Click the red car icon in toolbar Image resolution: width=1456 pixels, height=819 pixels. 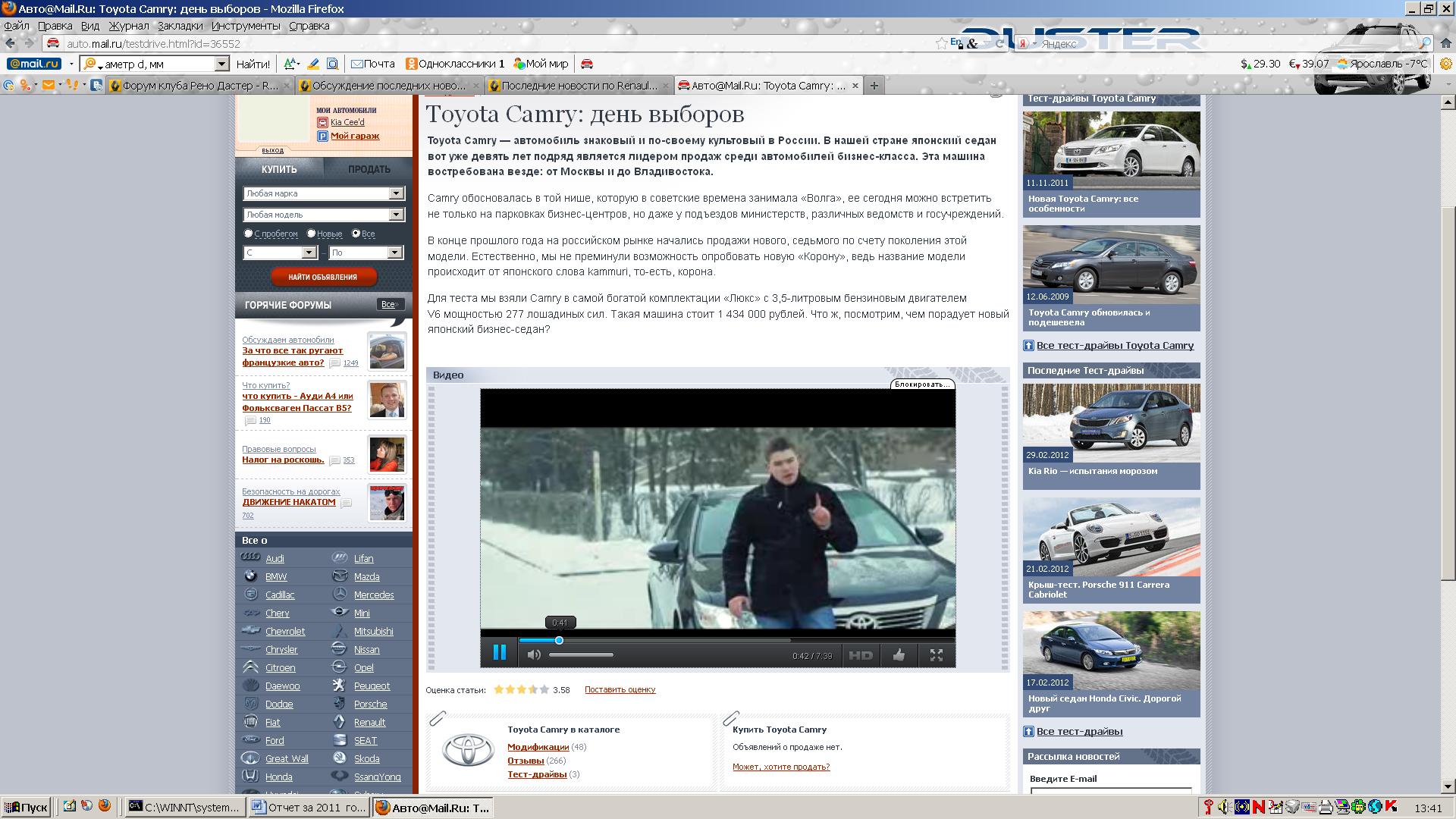[x=587, y=64]
